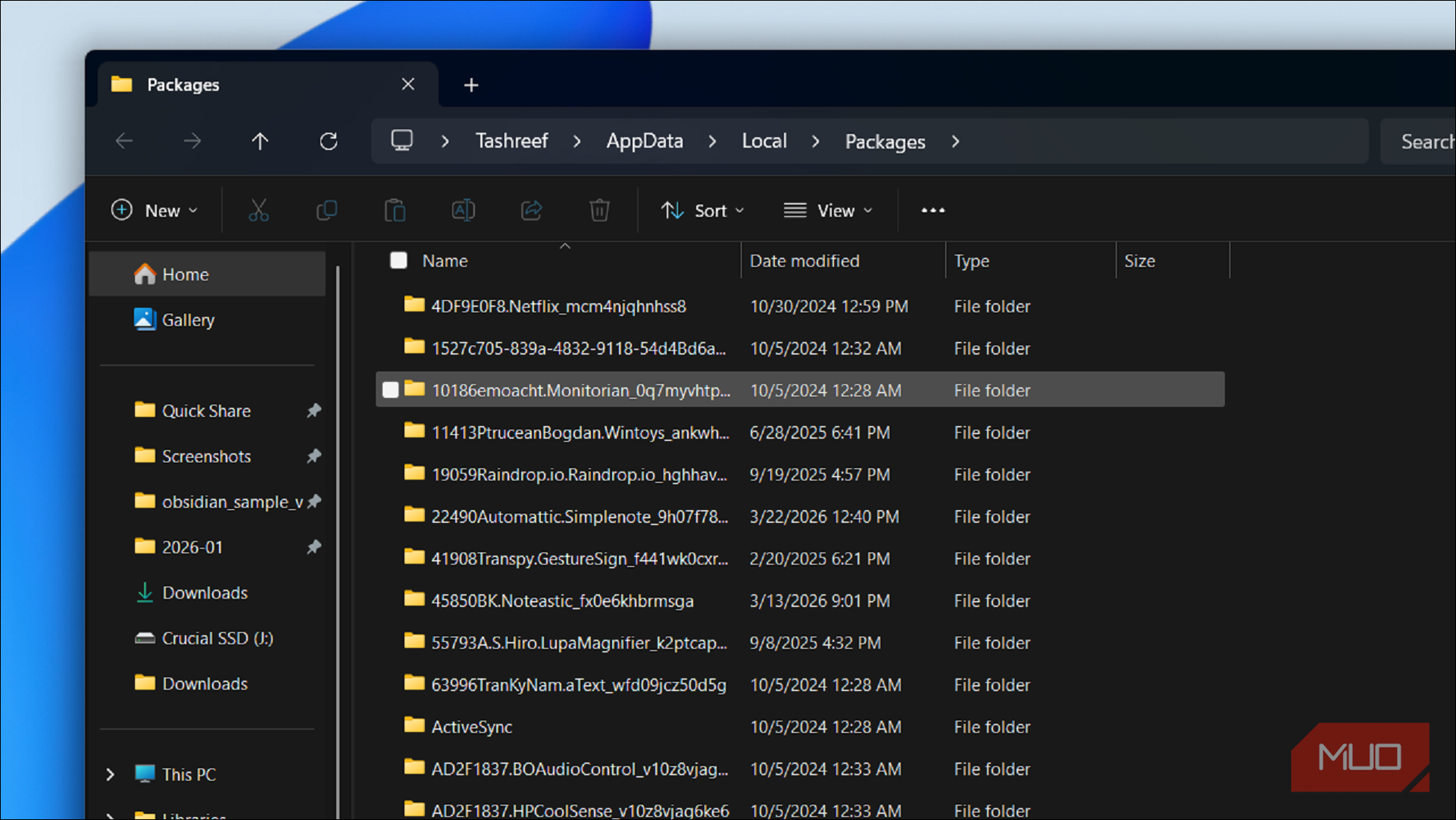Open the Downloads folder below Crucial SSD
Screen dimensions: 1456x820
click(x=205, y=684)
